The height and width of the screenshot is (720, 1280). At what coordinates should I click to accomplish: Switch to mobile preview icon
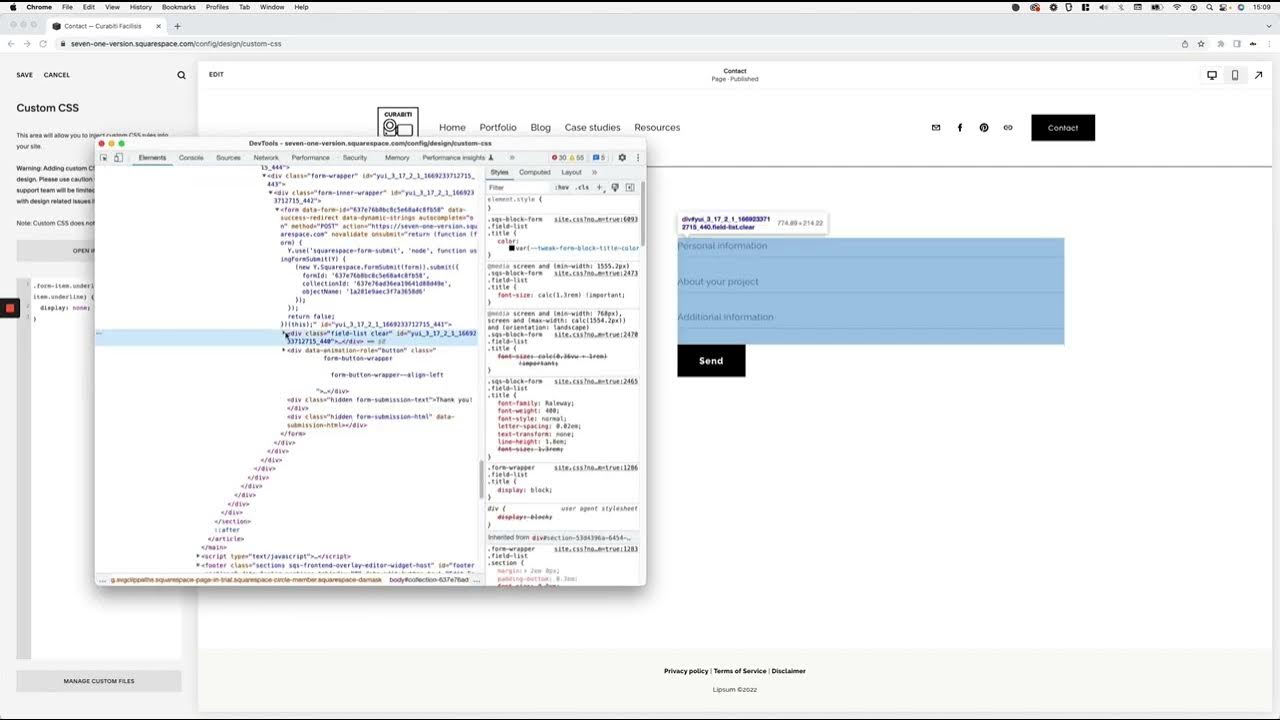(1235, 75)
